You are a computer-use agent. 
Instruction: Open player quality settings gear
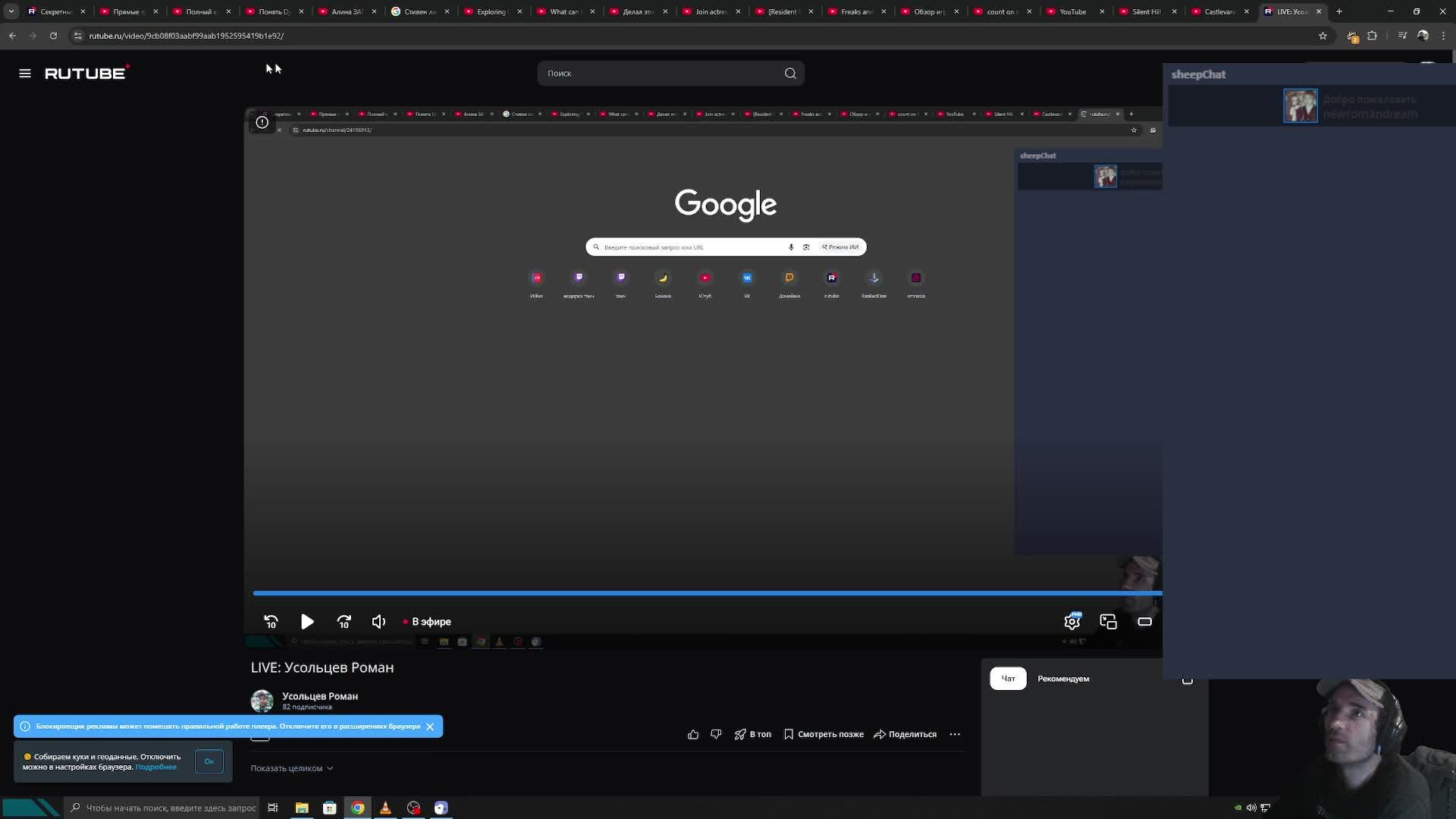1072,622
